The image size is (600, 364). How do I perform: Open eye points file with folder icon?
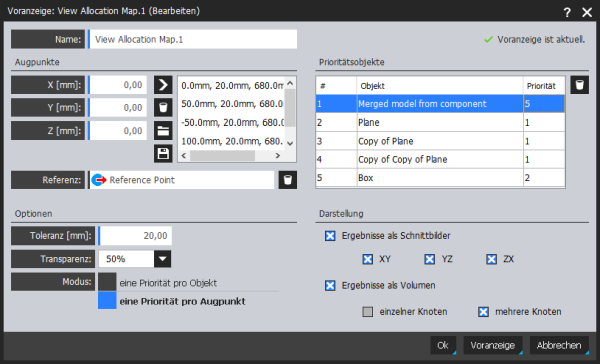tap(163, 131)
